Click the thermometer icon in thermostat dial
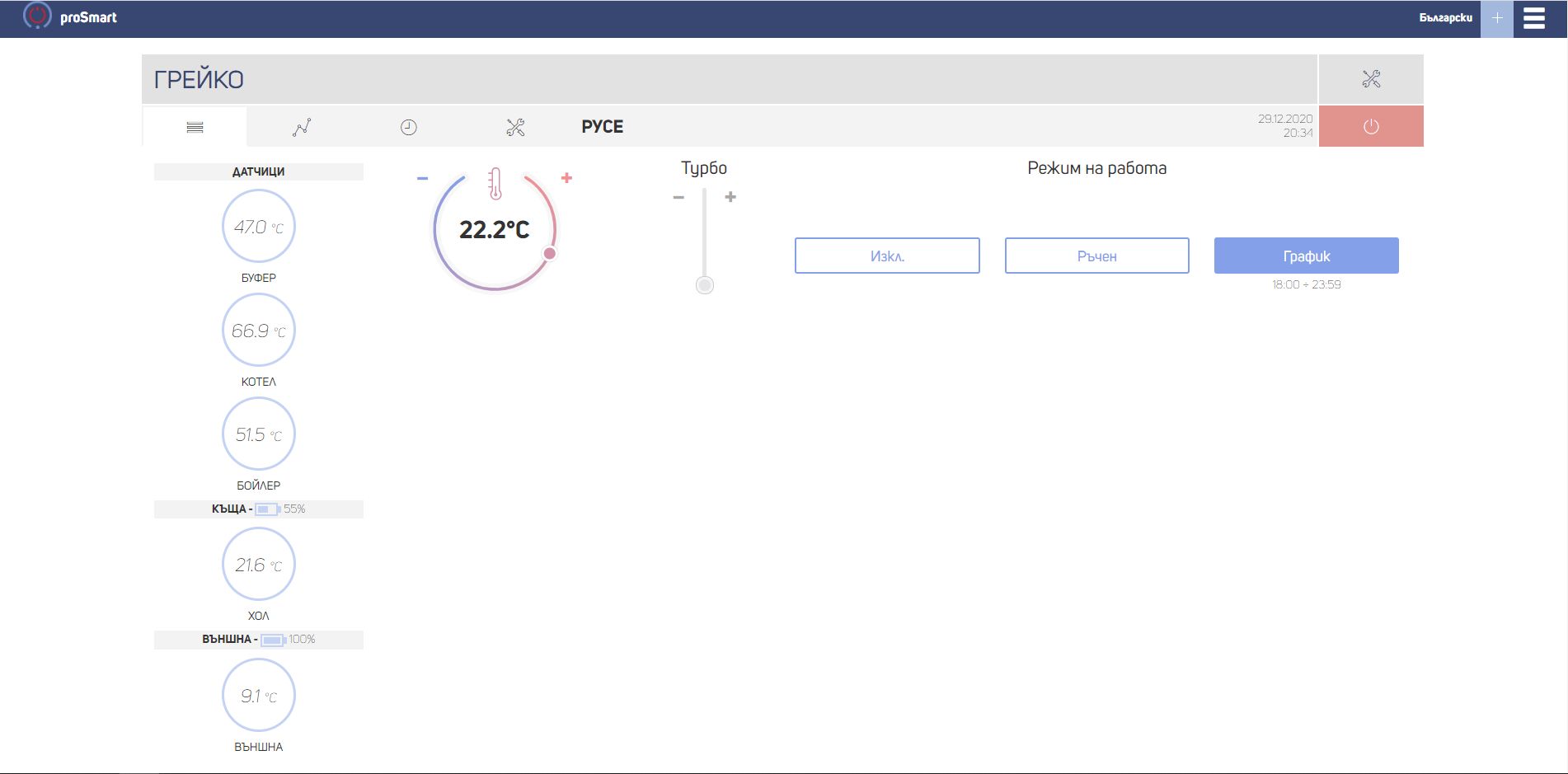The height and width of the screenshot is (774, 1568). pos(495,183)
